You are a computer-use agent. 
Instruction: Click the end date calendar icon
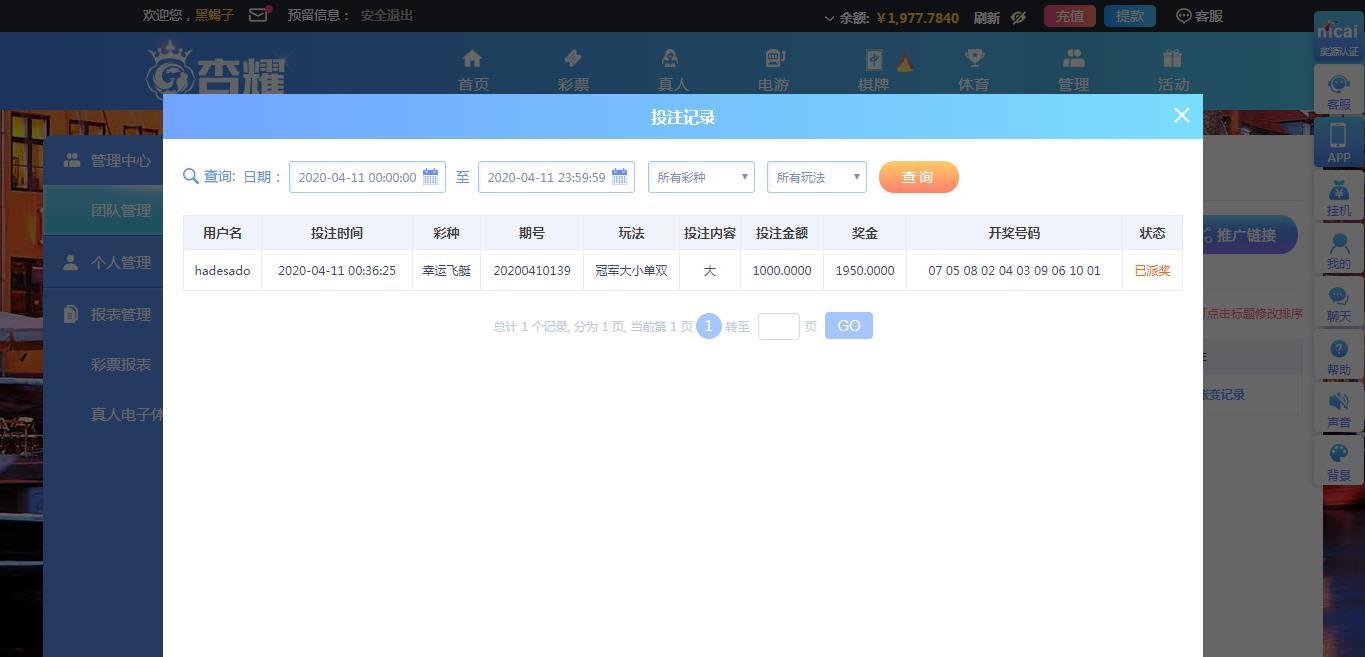tap(620, 177)
